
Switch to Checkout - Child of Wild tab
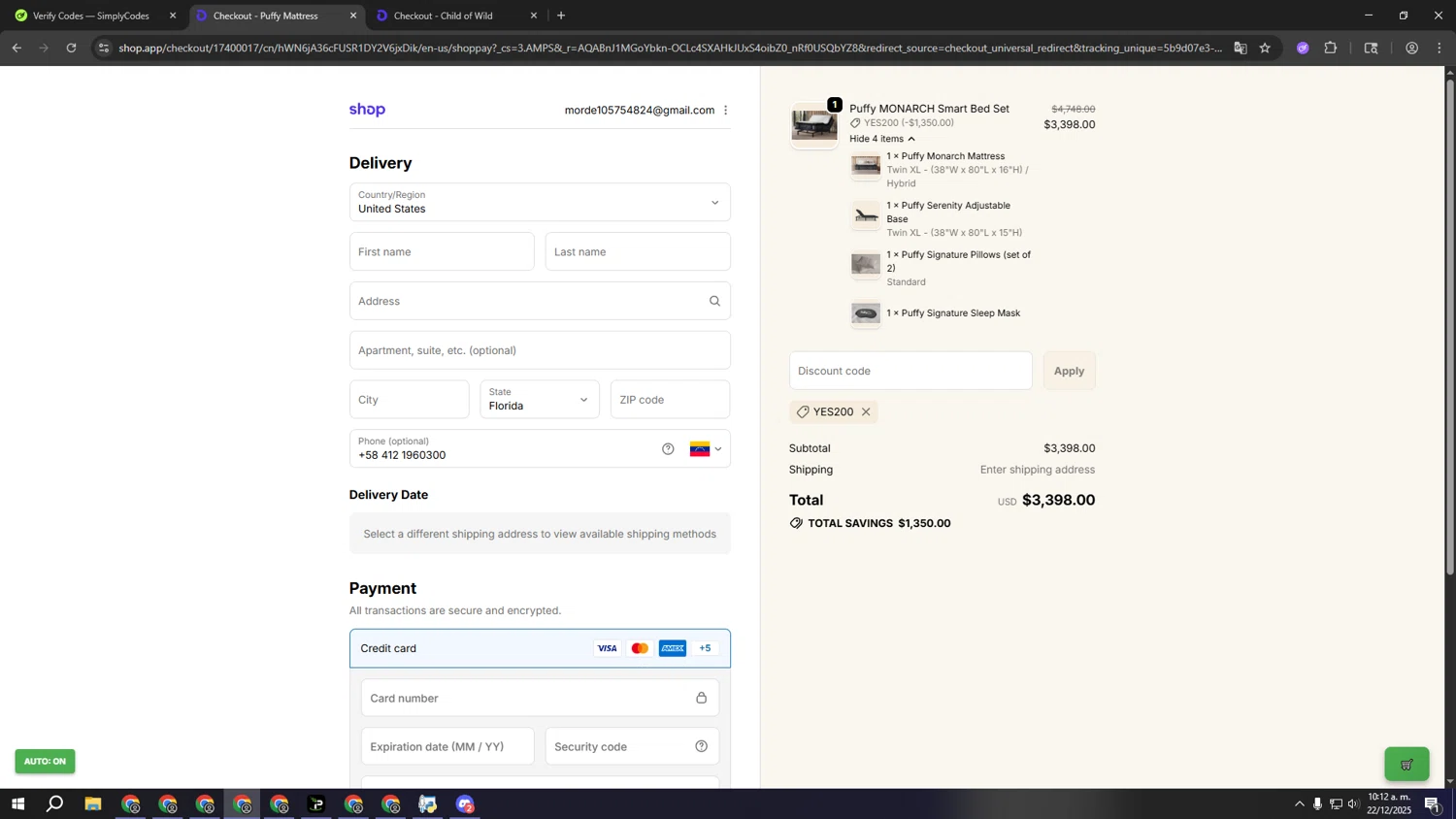point(444,16)
